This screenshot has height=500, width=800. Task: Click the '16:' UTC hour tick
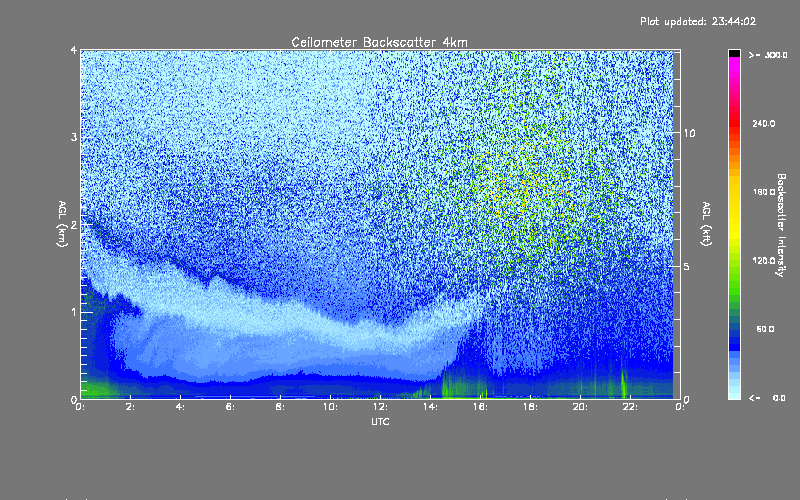pyautogui.click(x=480, y=407)
